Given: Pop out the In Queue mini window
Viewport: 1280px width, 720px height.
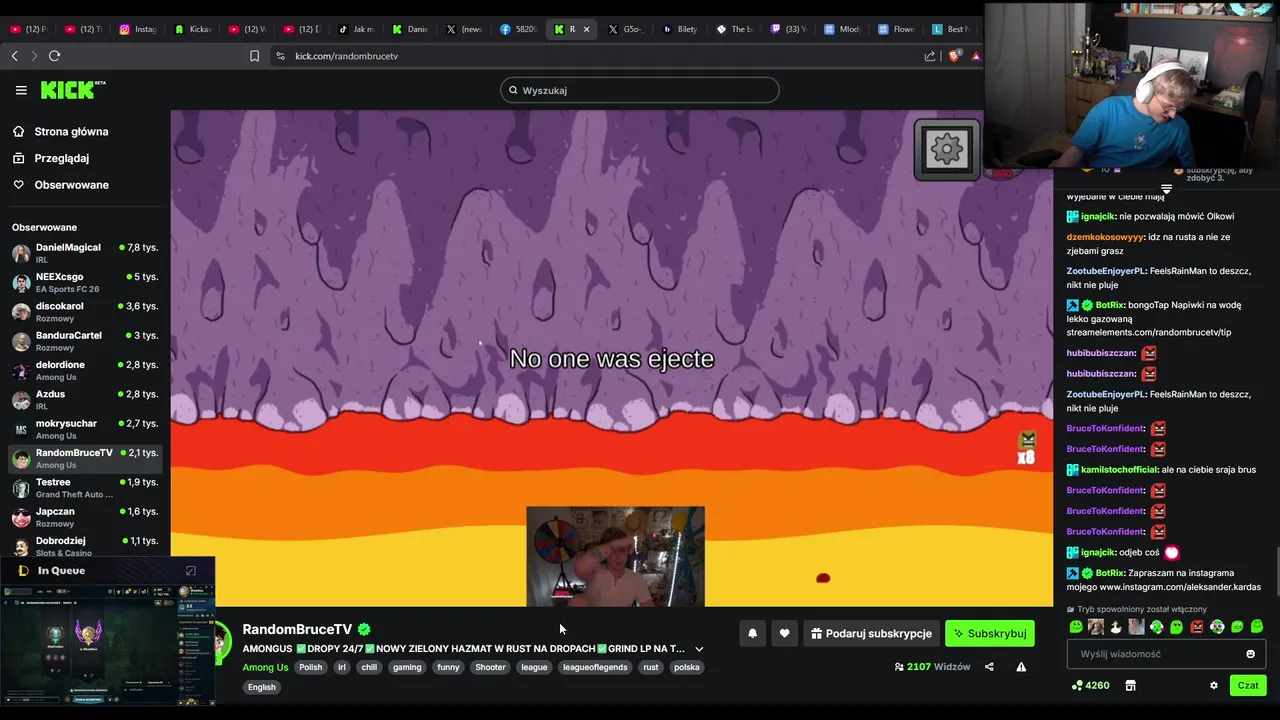Looking at the screenshot, I should click(191, 571).
